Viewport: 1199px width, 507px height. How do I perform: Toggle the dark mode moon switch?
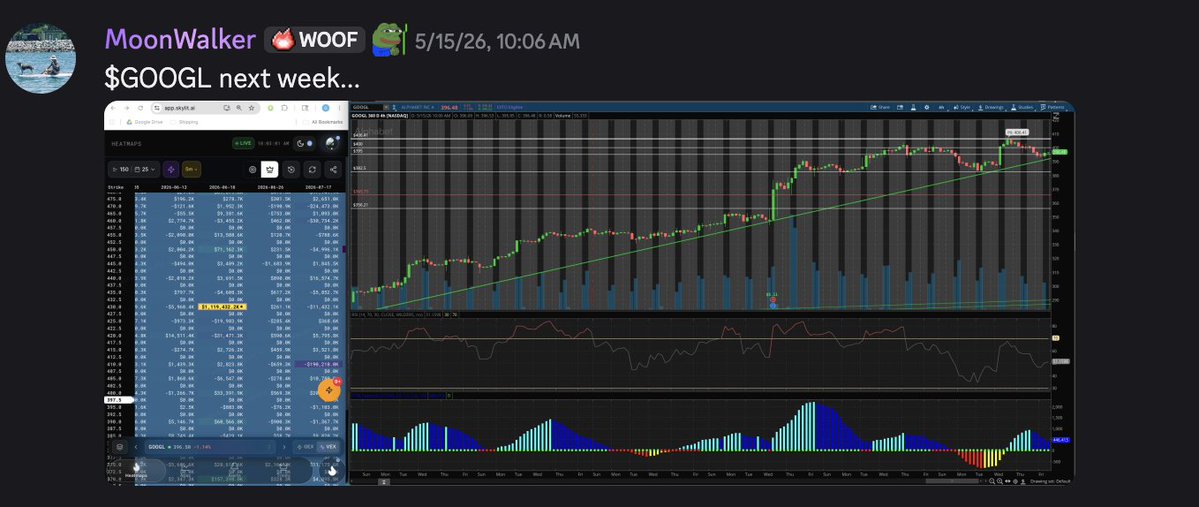(304, 143)
